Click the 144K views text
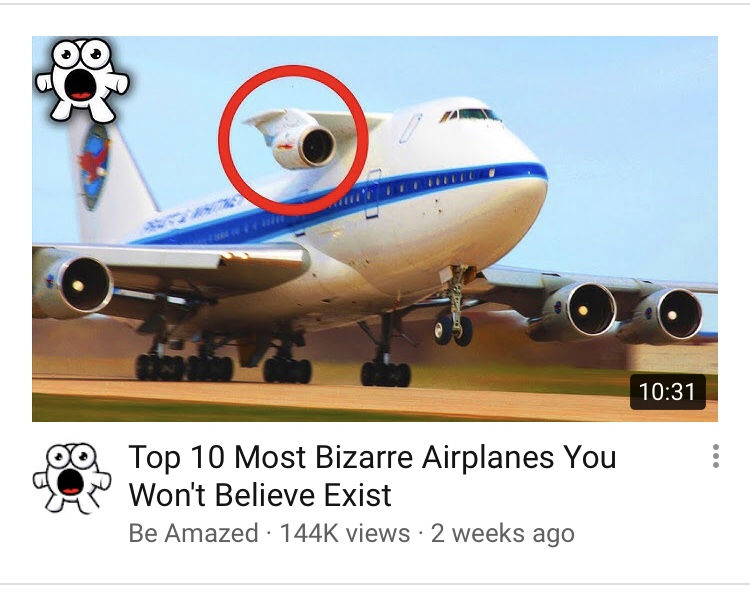The image size is (750, 597). click(x=344, y=533)
